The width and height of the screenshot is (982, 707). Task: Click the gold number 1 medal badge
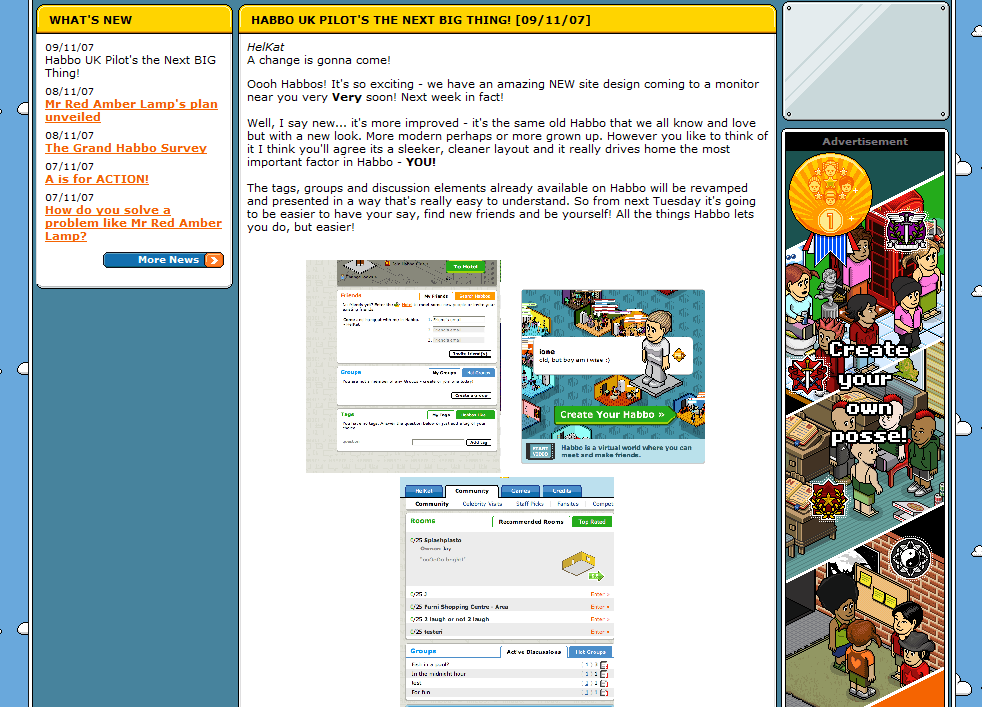click(x=828, y=195)
